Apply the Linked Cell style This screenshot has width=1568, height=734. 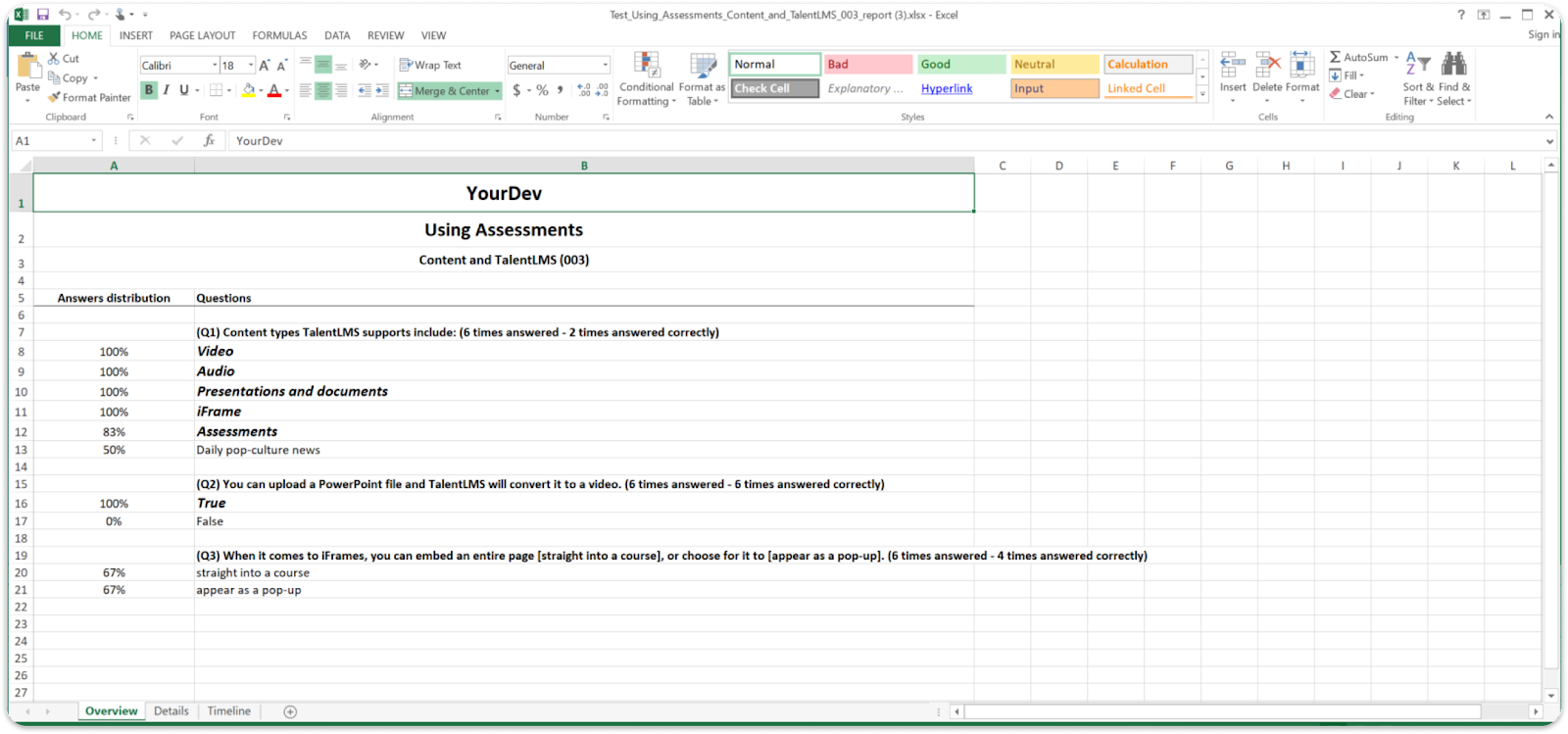tap(1149, 89)
